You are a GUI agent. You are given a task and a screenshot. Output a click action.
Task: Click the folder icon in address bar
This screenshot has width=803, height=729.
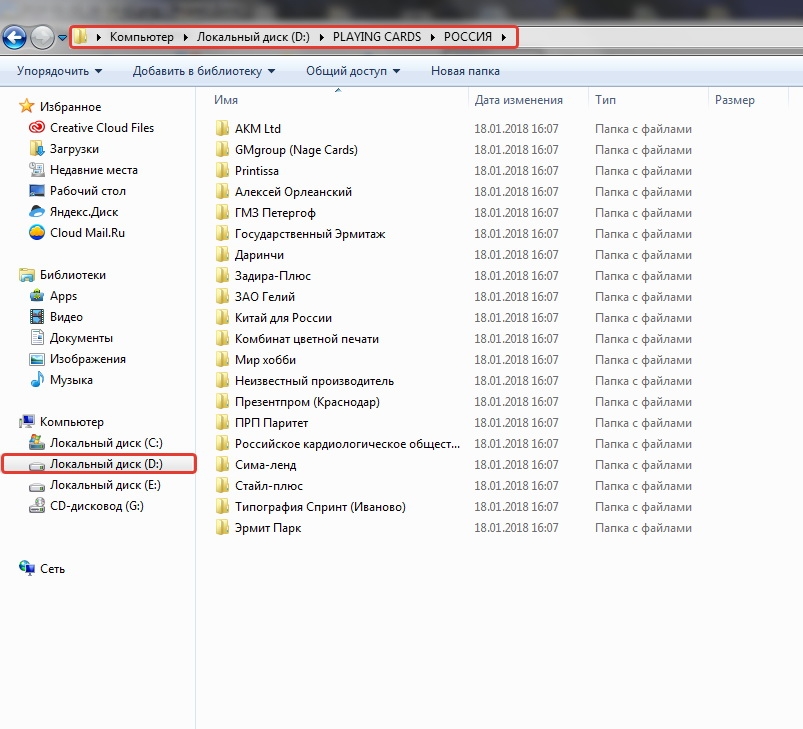tap(80, 37)
